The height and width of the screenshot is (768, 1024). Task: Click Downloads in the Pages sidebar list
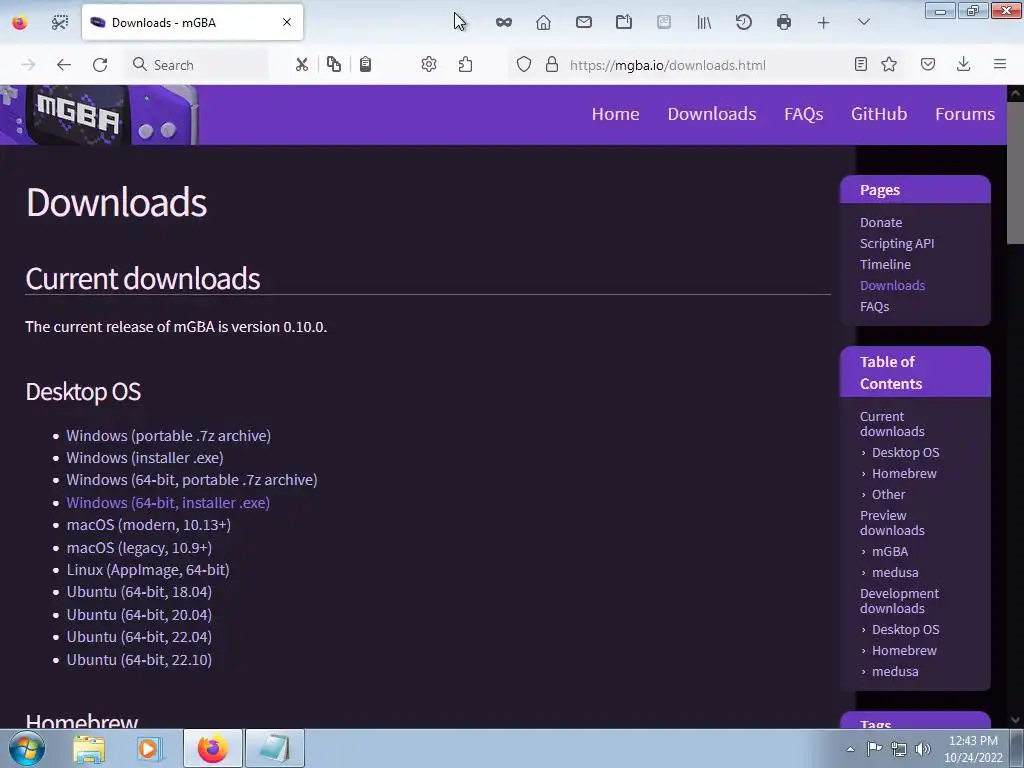[892, 285]
